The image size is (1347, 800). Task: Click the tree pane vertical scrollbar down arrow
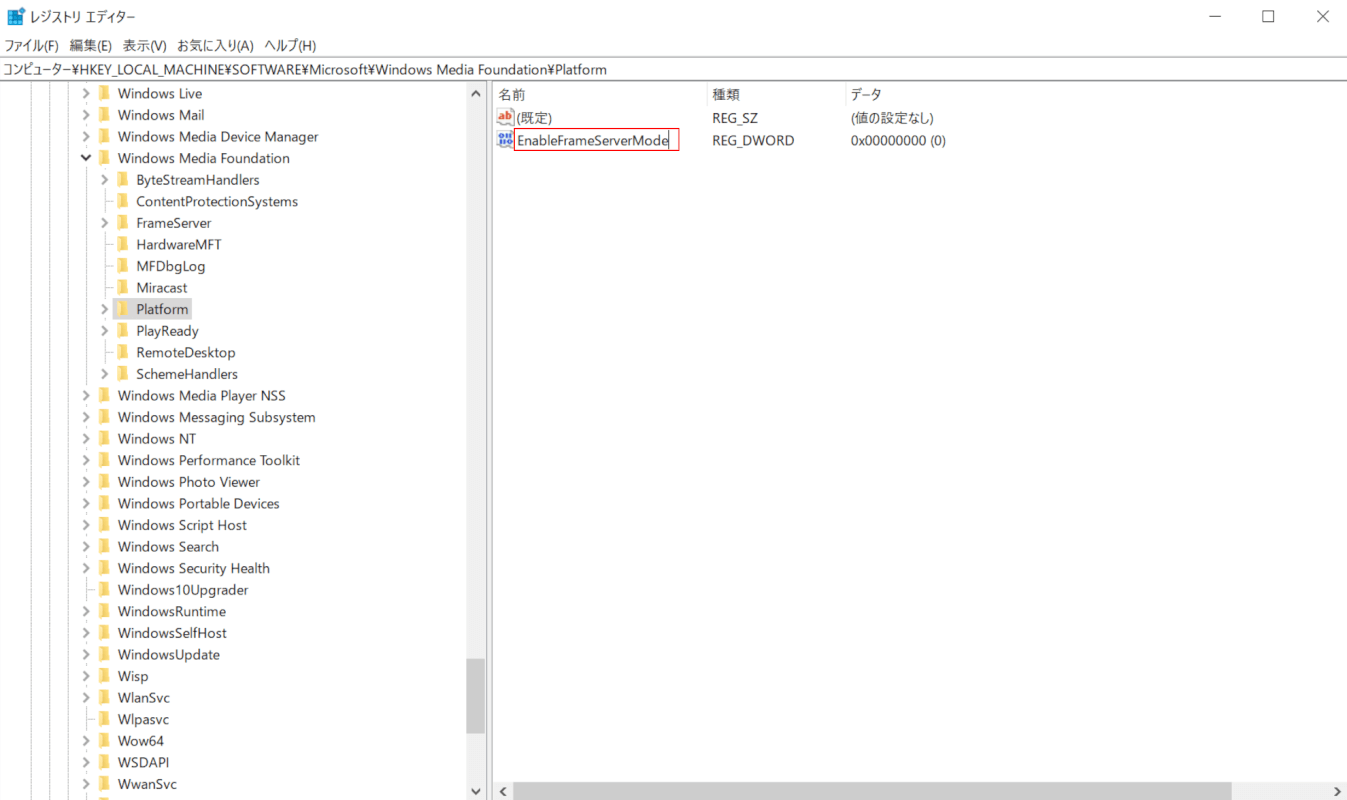[x=476, y=791]
